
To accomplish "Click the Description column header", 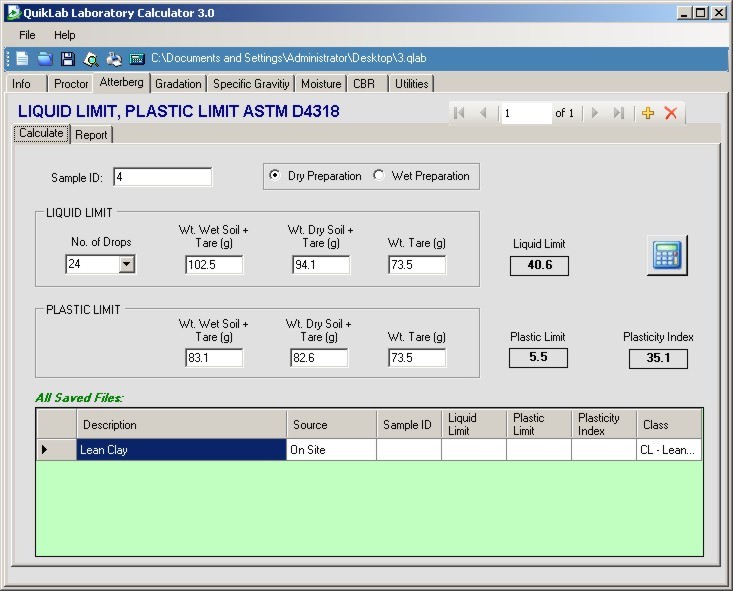I will (181, 425).
